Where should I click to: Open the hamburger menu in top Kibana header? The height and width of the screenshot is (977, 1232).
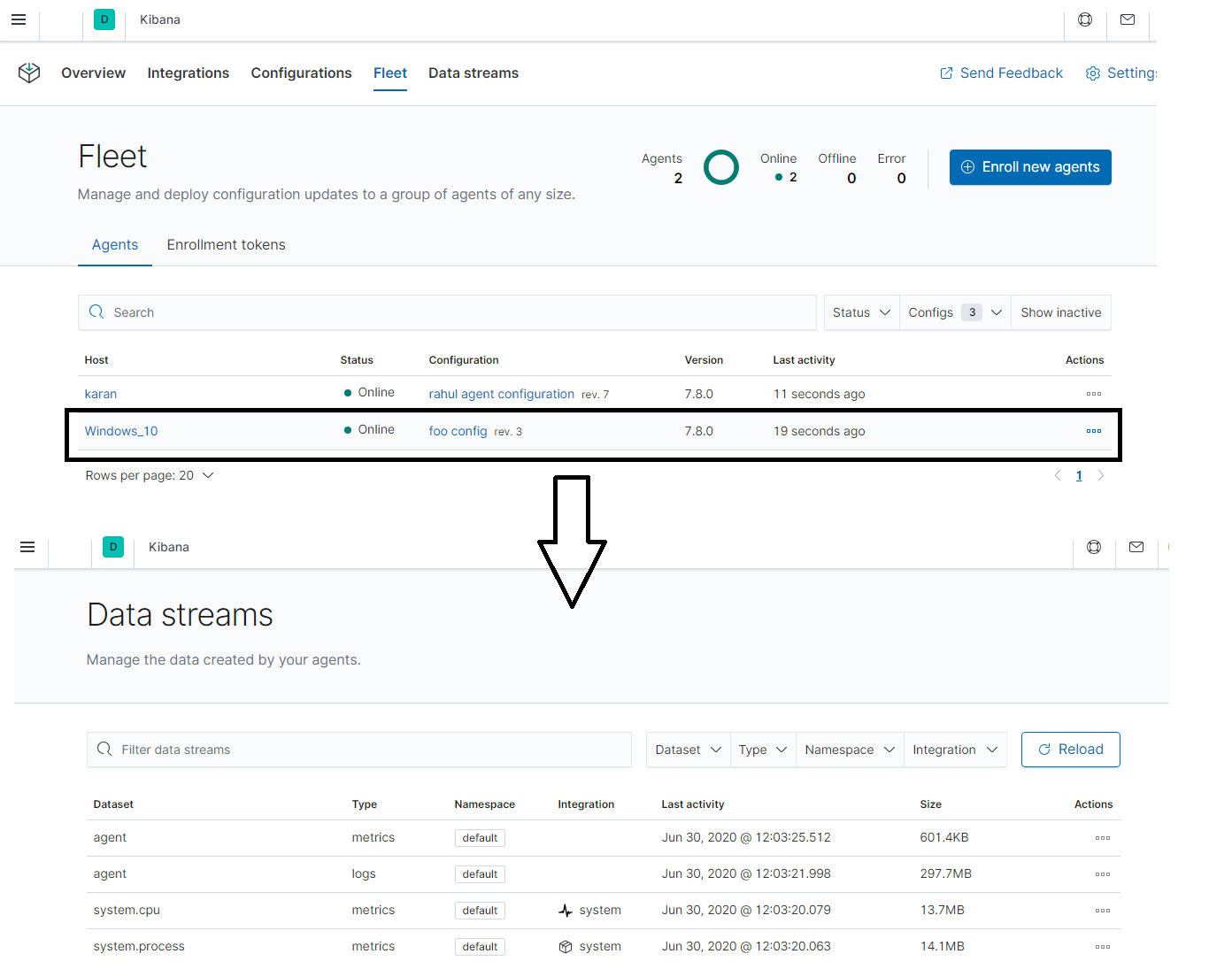19,19
